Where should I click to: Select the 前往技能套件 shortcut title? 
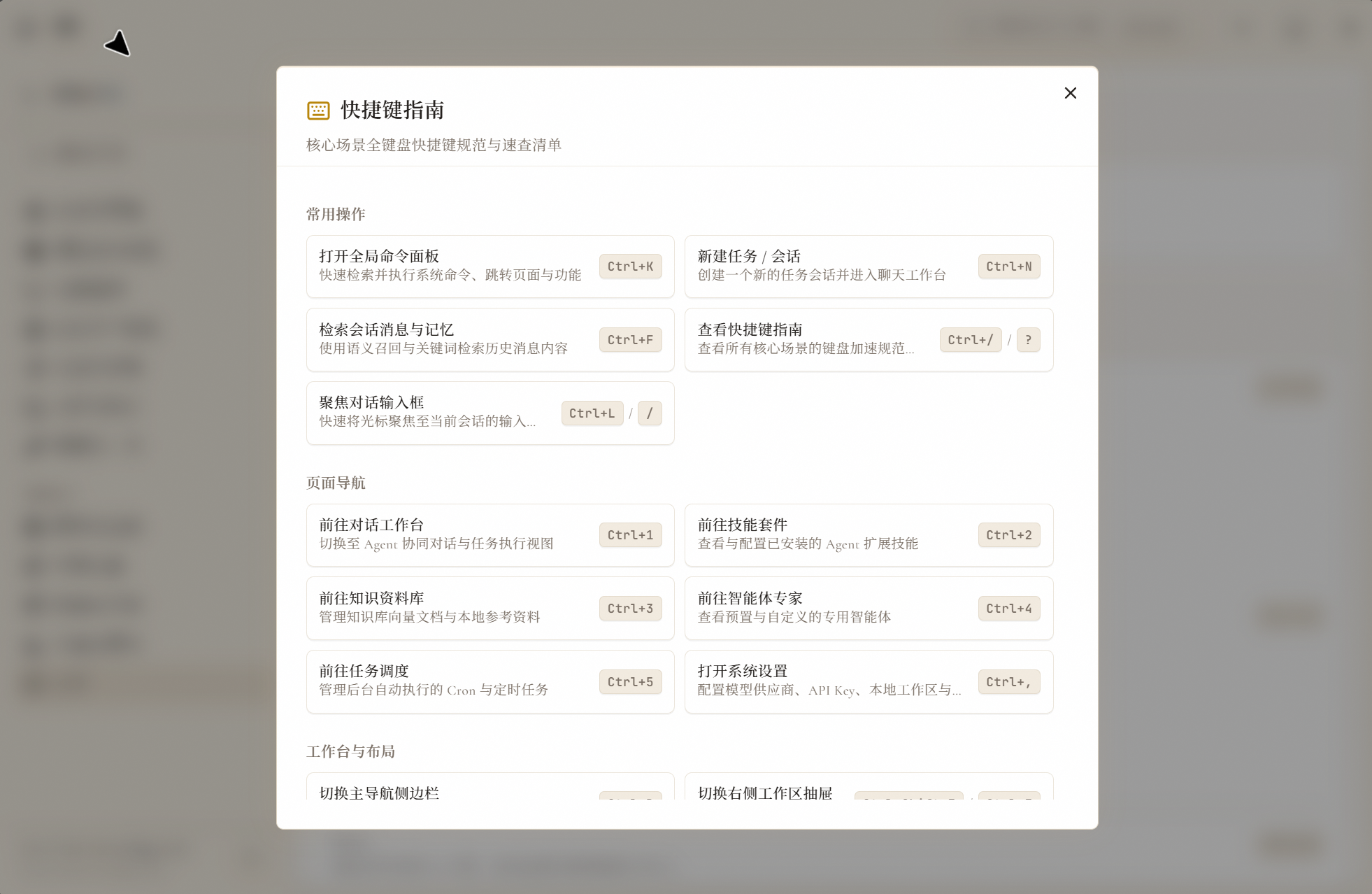743,525
